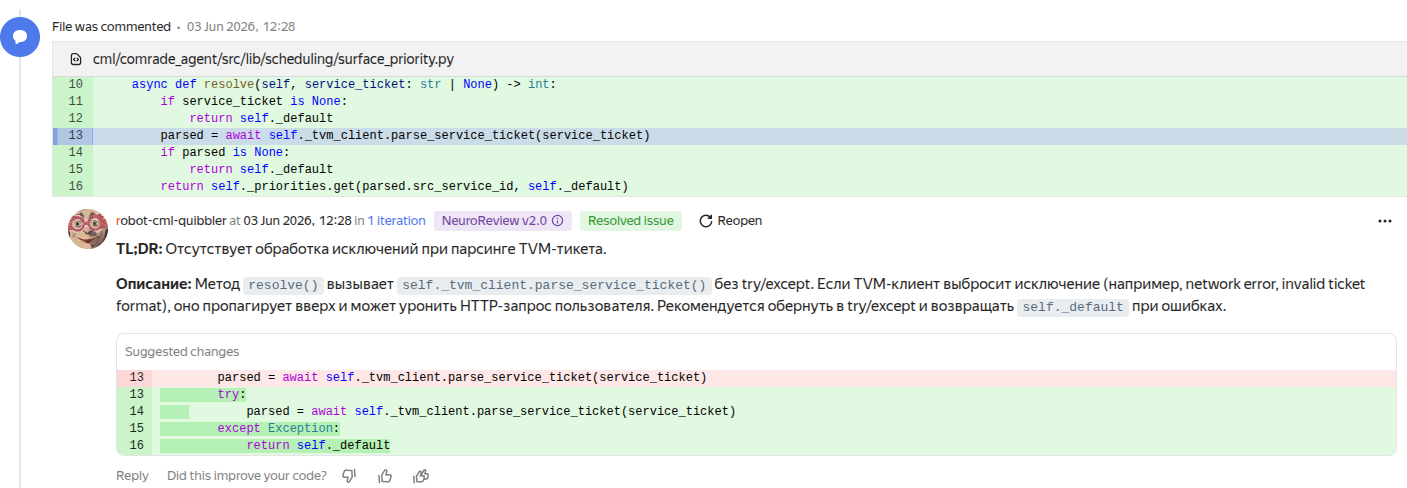Select line number 12 in the diff
Viewport: 1407px width, 488px height.
(75, 119)
